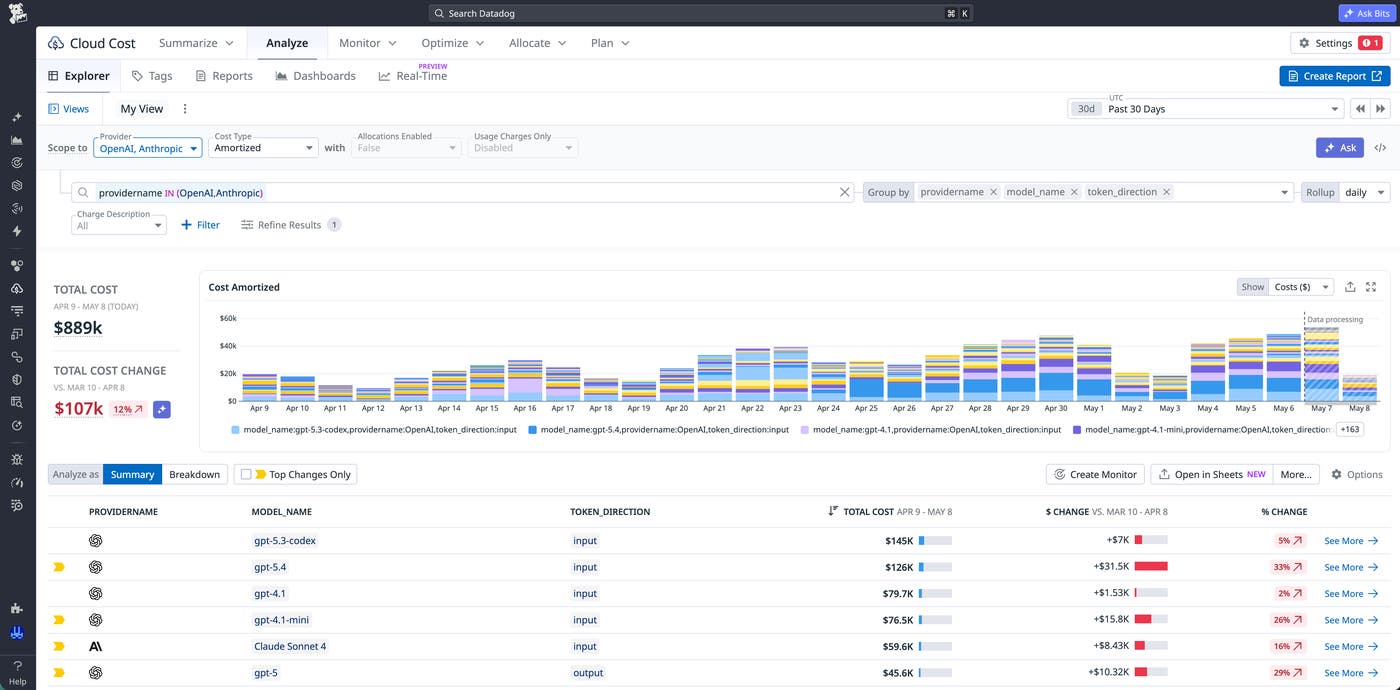
Task: Open the Allocate menu
Action: (x=537, y=43)
